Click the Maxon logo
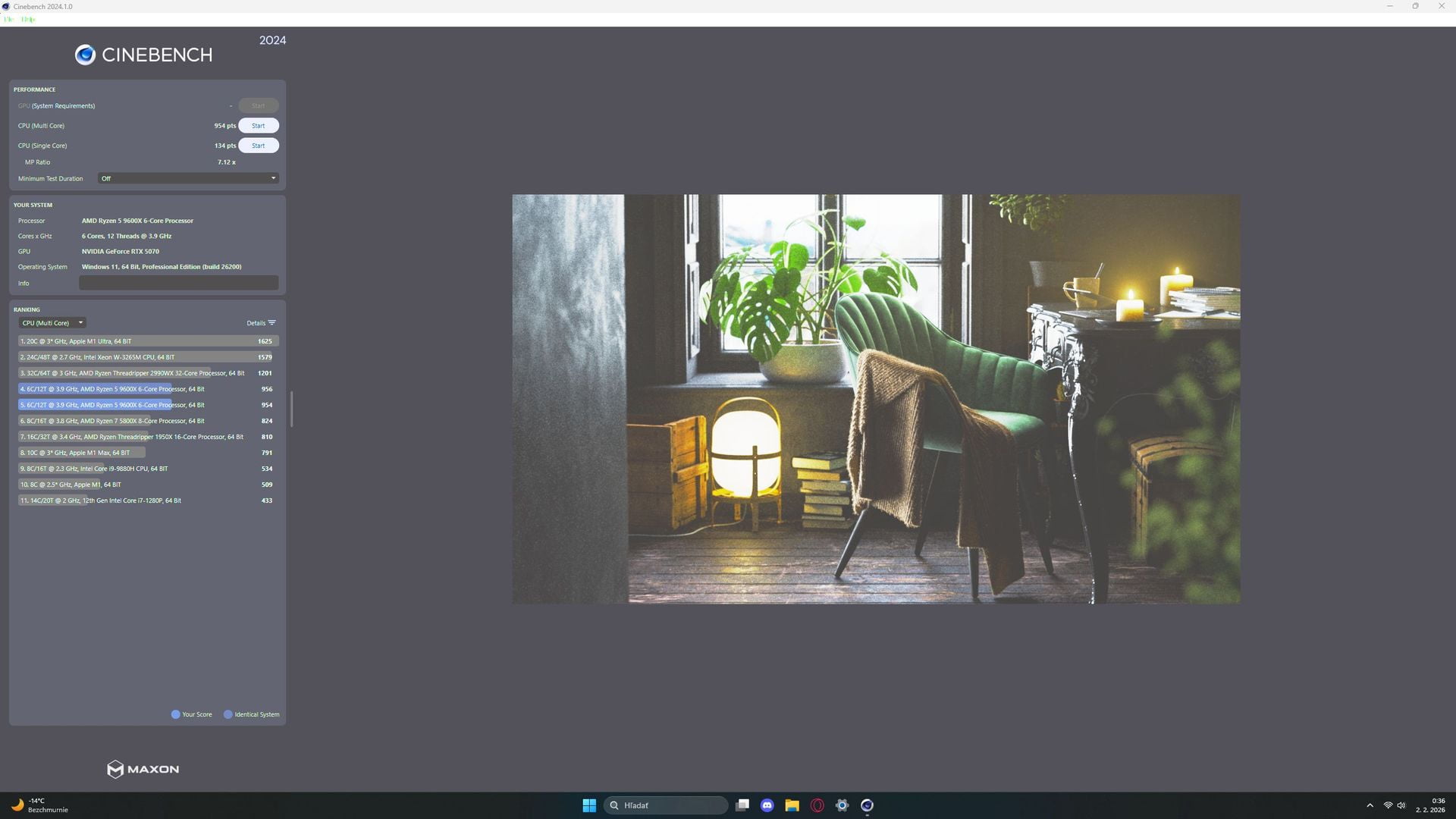1456x819 pixels. click(x=143, y=769)
